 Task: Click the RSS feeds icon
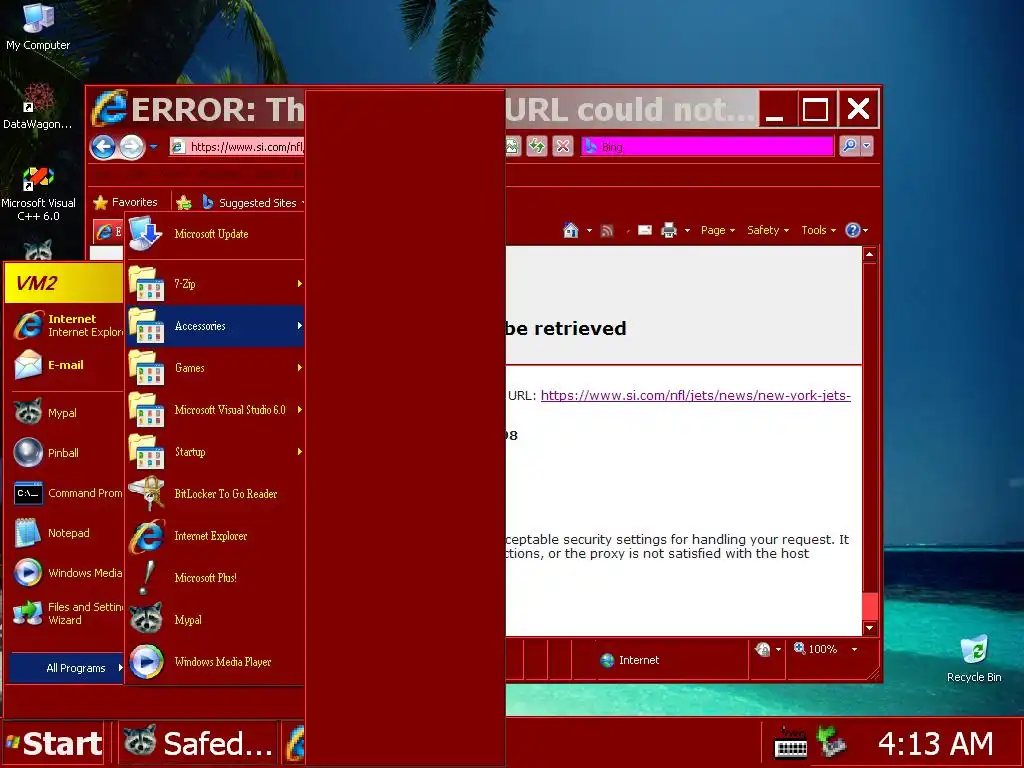coord(607,230)
